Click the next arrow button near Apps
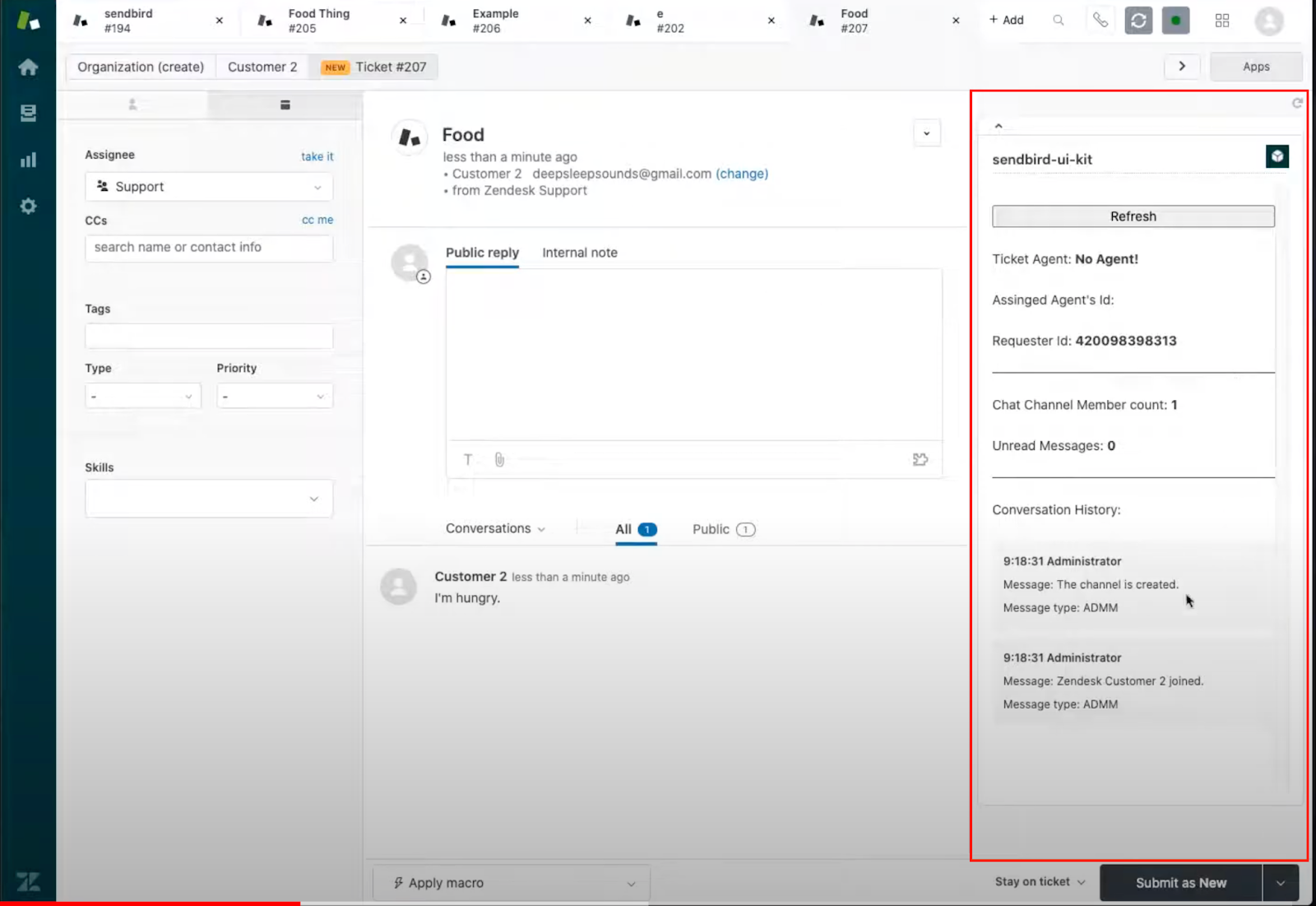 pos(1182,66)
